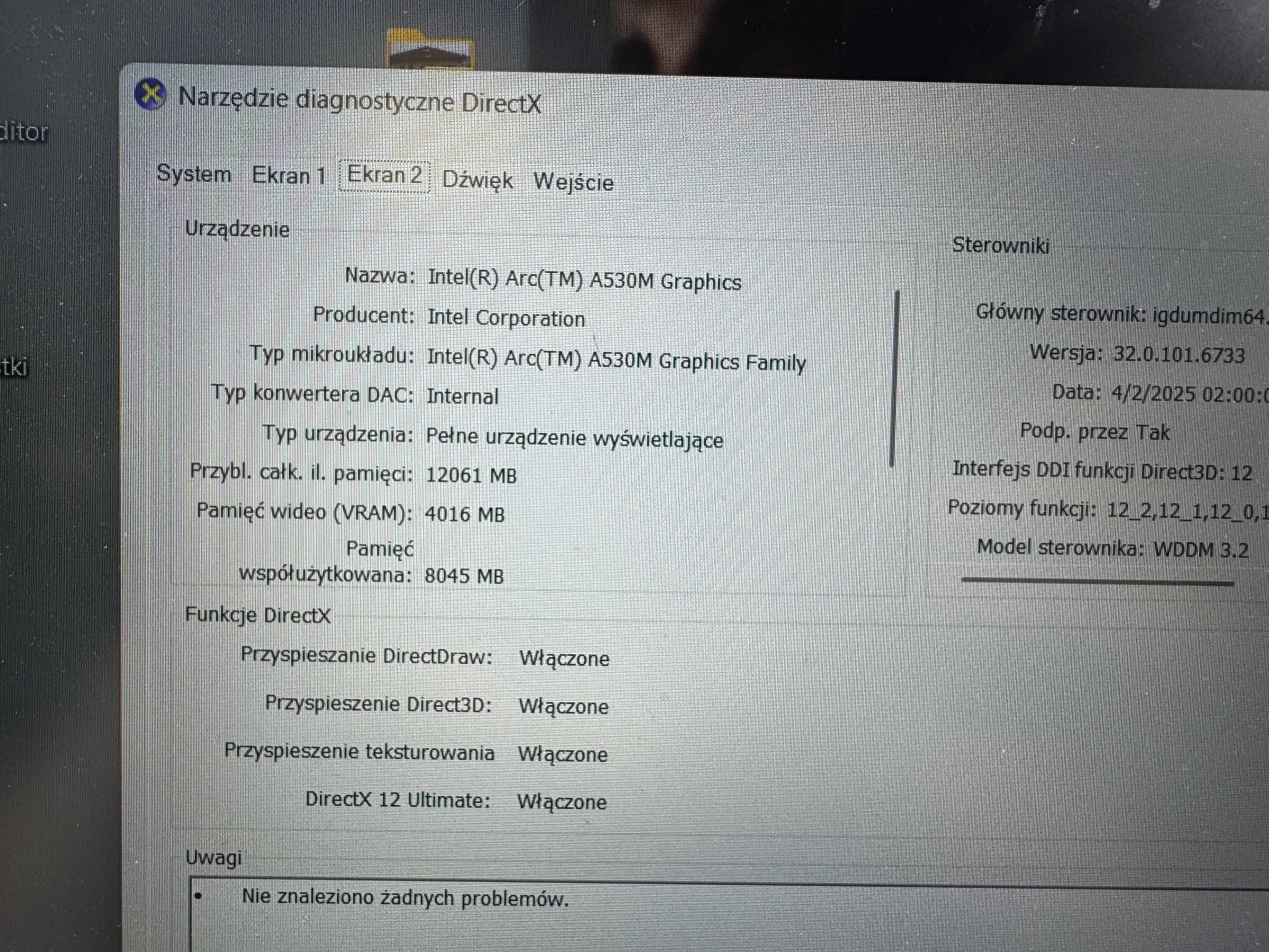Image resolution: width=1269 pixels, height=952 pixels.
Task: Click the window title Narzędzie diagnostyczne DirectX
Action: 360,101
